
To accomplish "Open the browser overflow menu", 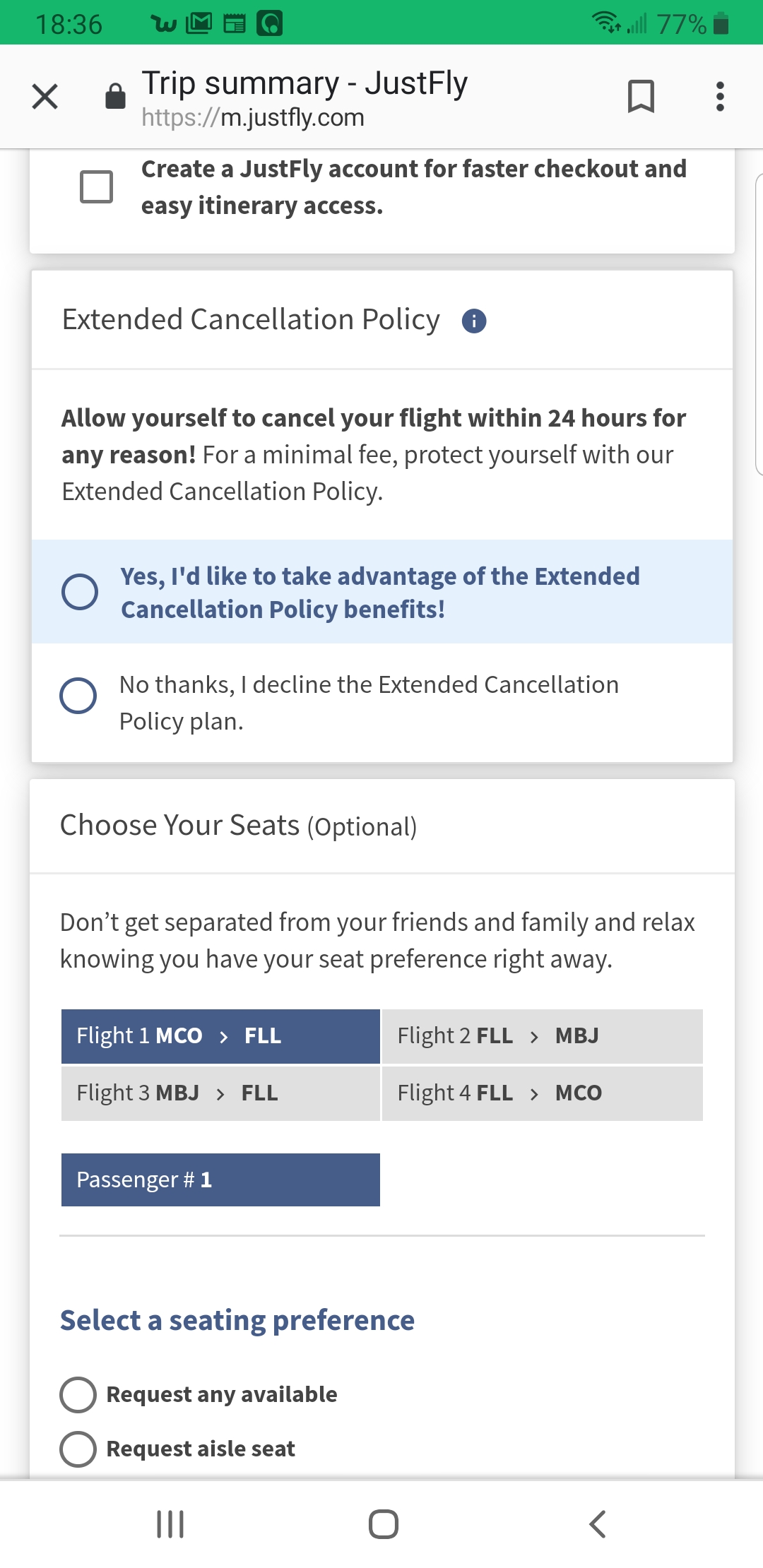I will pos(719,97).
